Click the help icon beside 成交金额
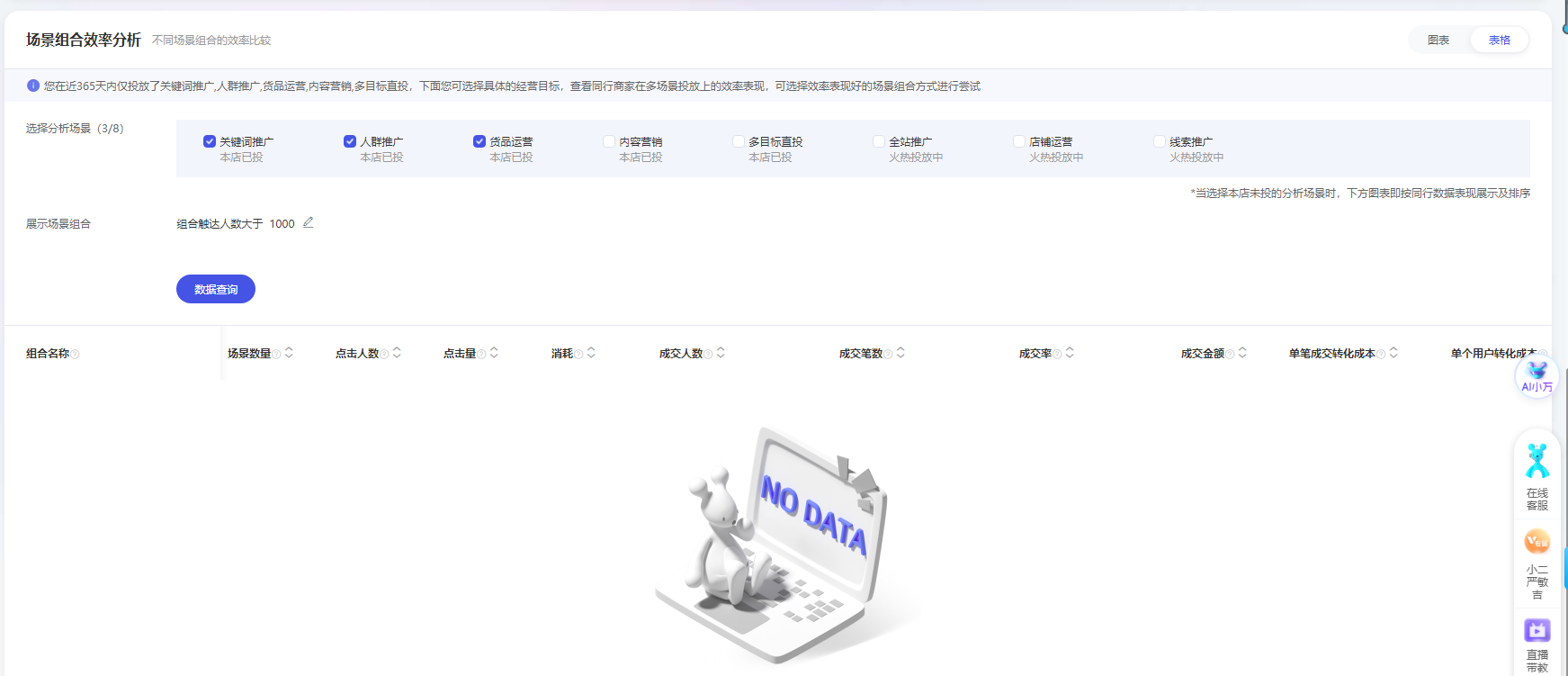The height and width of the screenshot is (676, 1568). (1230, 355)
